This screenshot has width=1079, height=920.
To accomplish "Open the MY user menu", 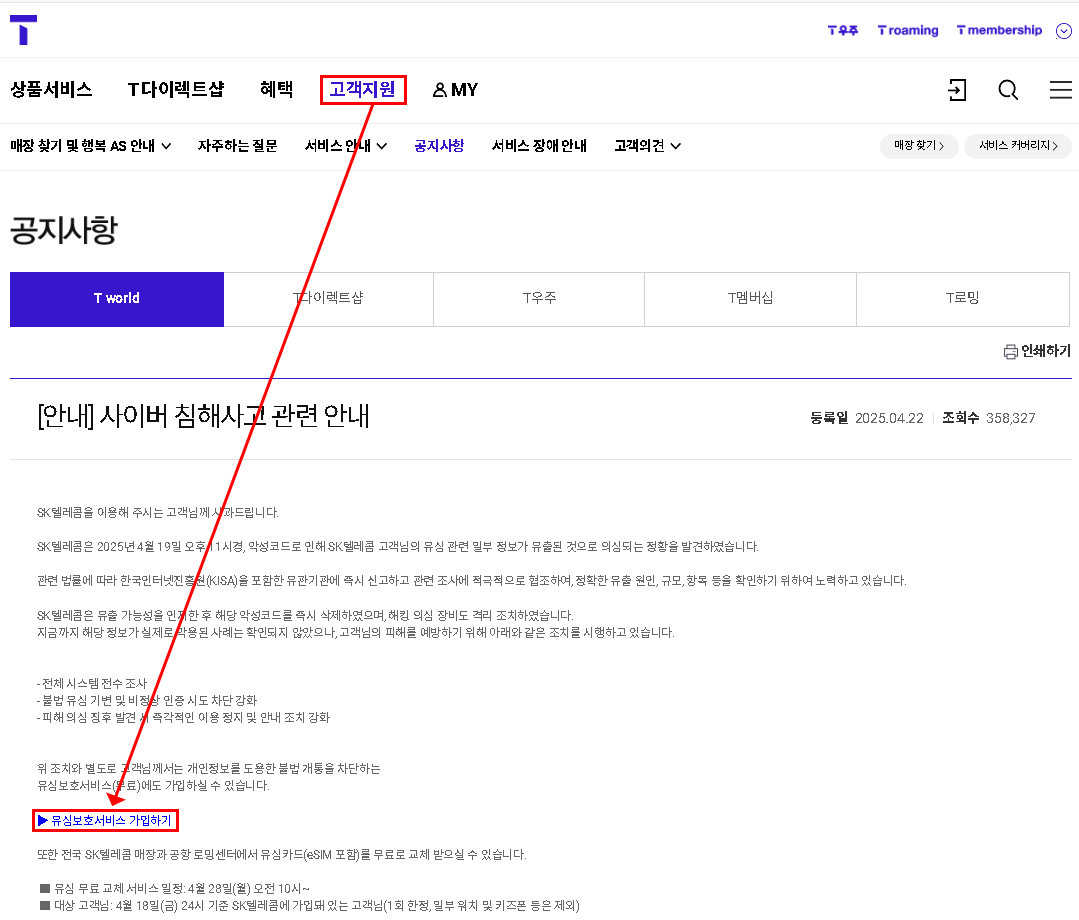I will click(455, 90).
